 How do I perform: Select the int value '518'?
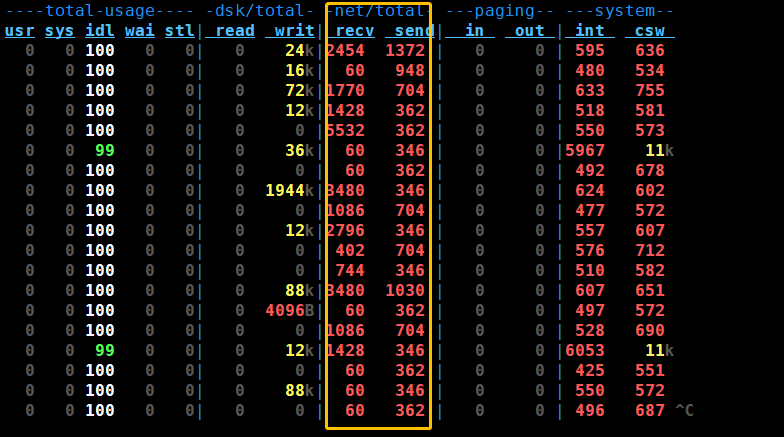tap(590, 110)
